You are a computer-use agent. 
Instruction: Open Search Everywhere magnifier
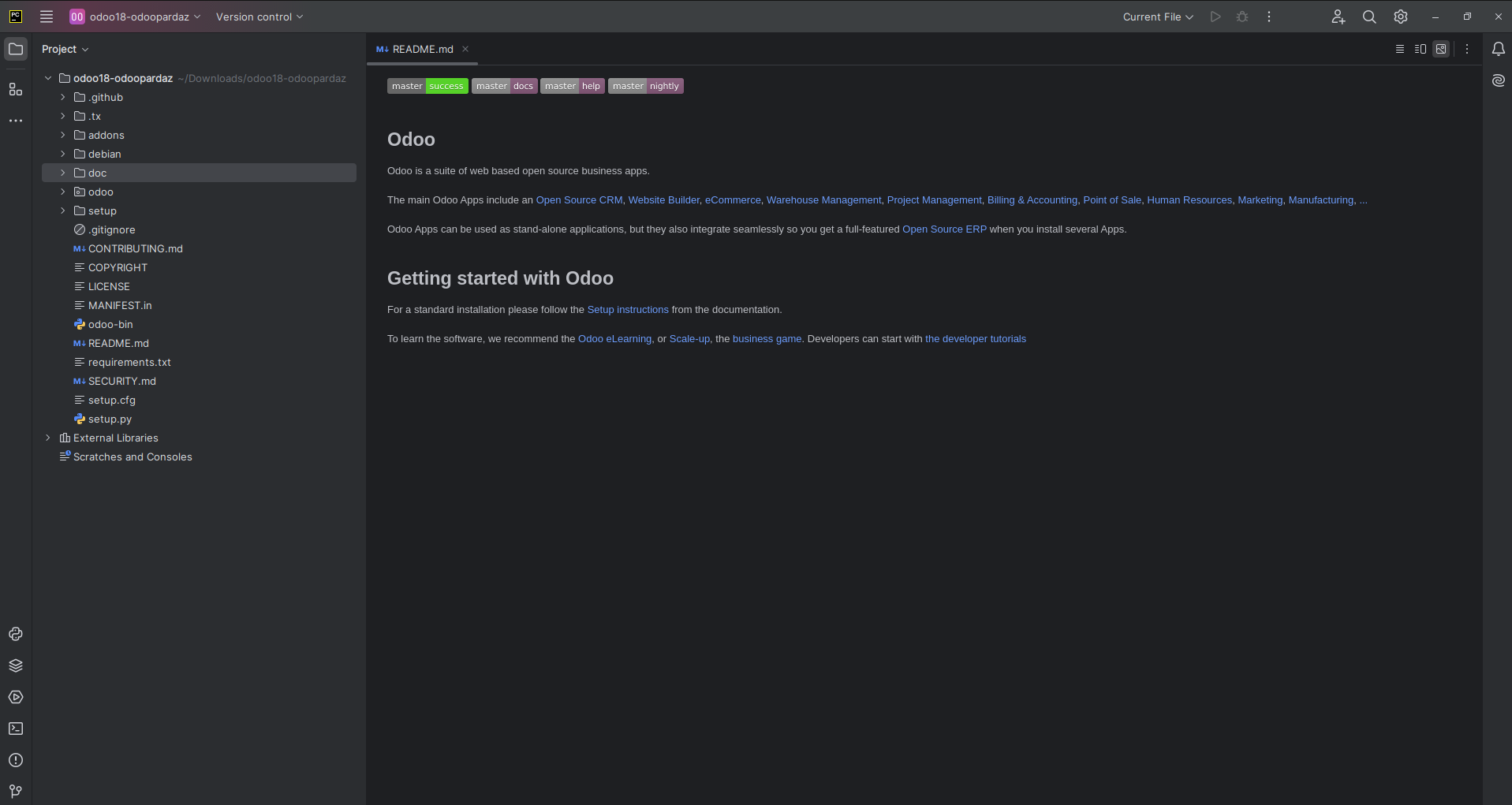pyautogui.click(x=1369, y=17)
